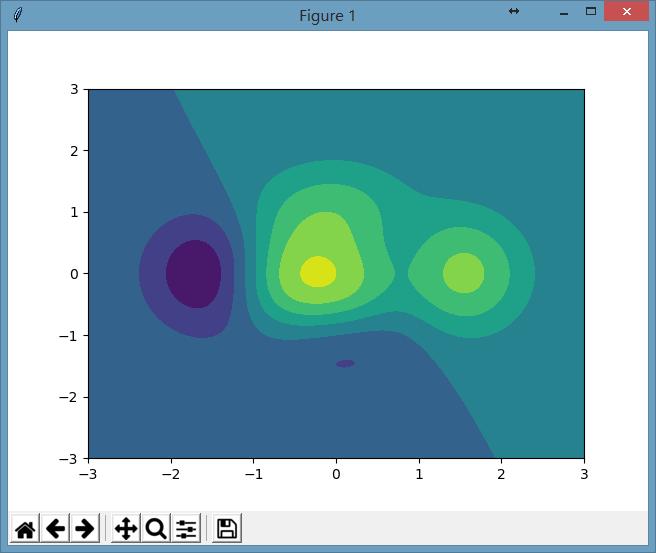Viewport: 656px width, 553px height.
Task: Click the right-side light green peak
Action: (x=463, y=273)
